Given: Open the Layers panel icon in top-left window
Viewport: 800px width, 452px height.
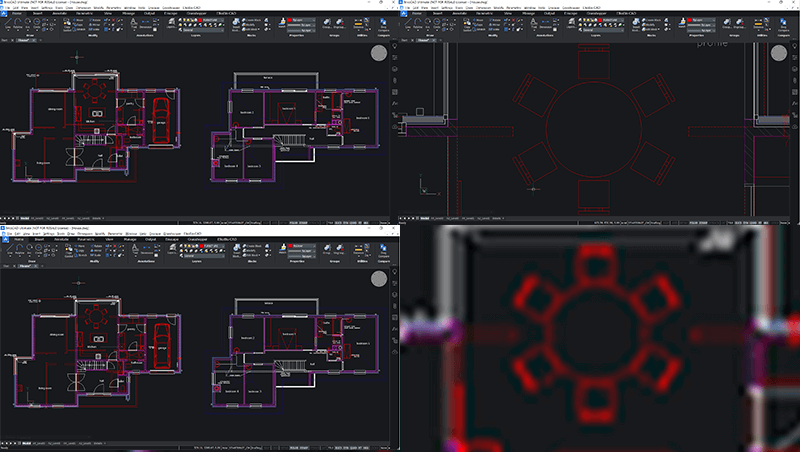Looking at the screenshot, I should pyautogui.click(x=172, y=23).
